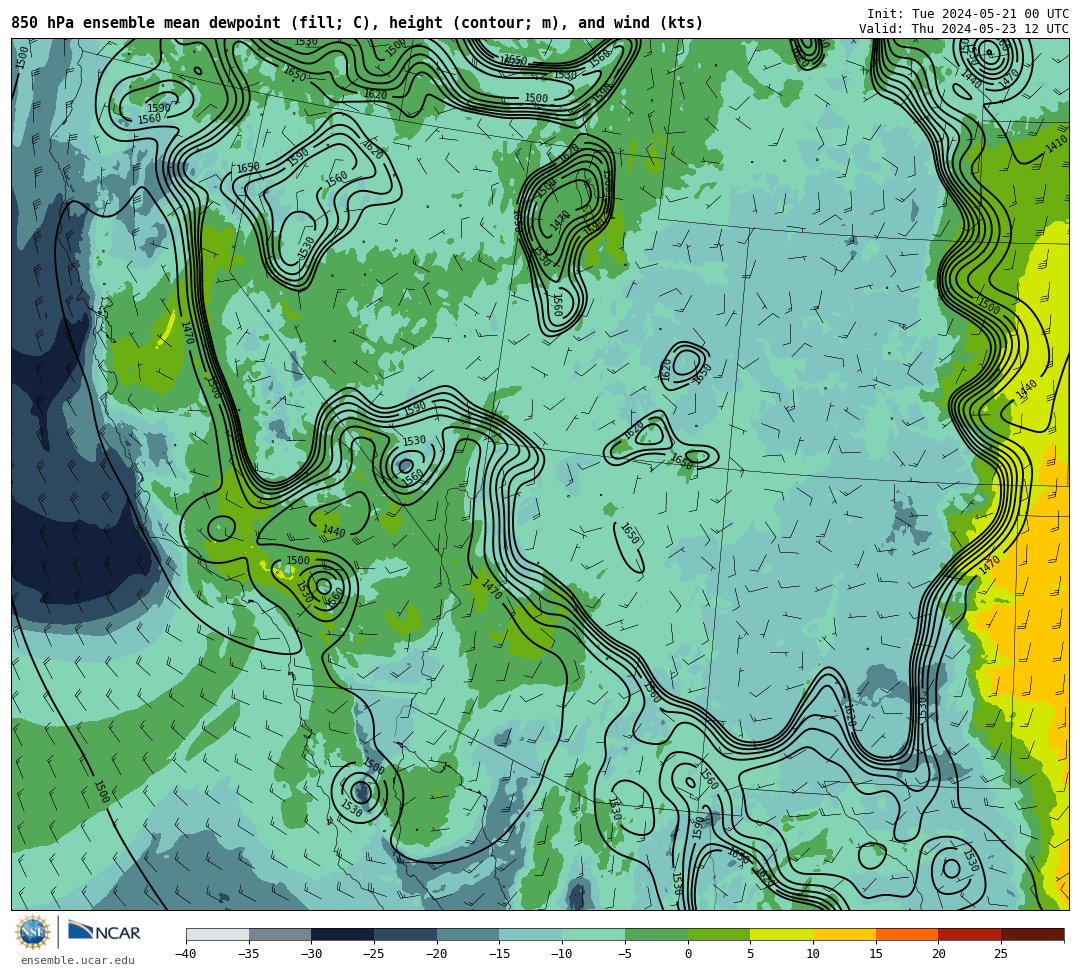
Task: Click the '20' colorbar tick label
Action: point(938,954)
